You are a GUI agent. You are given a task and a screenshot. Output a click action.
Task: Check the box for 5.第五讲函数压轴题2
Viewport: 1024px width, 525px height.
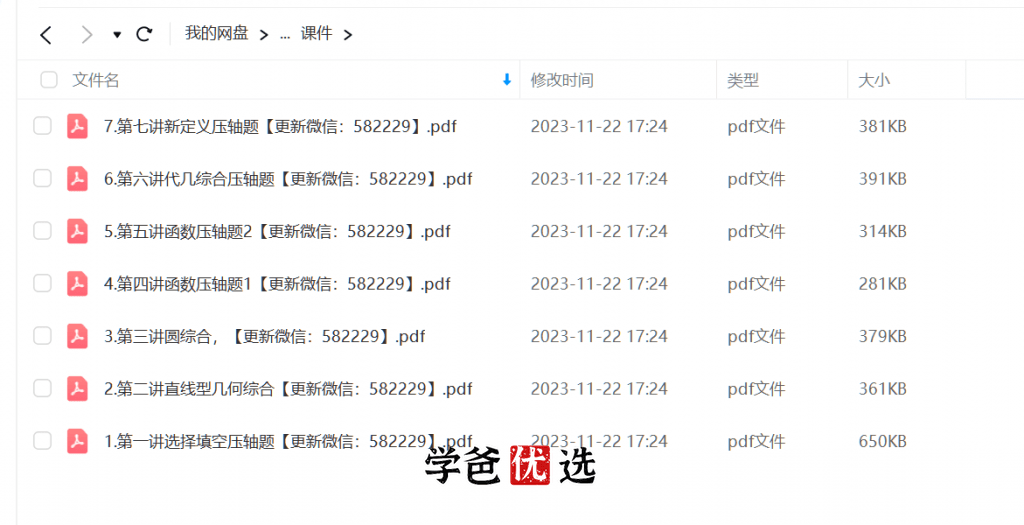[x=42, y=231]
